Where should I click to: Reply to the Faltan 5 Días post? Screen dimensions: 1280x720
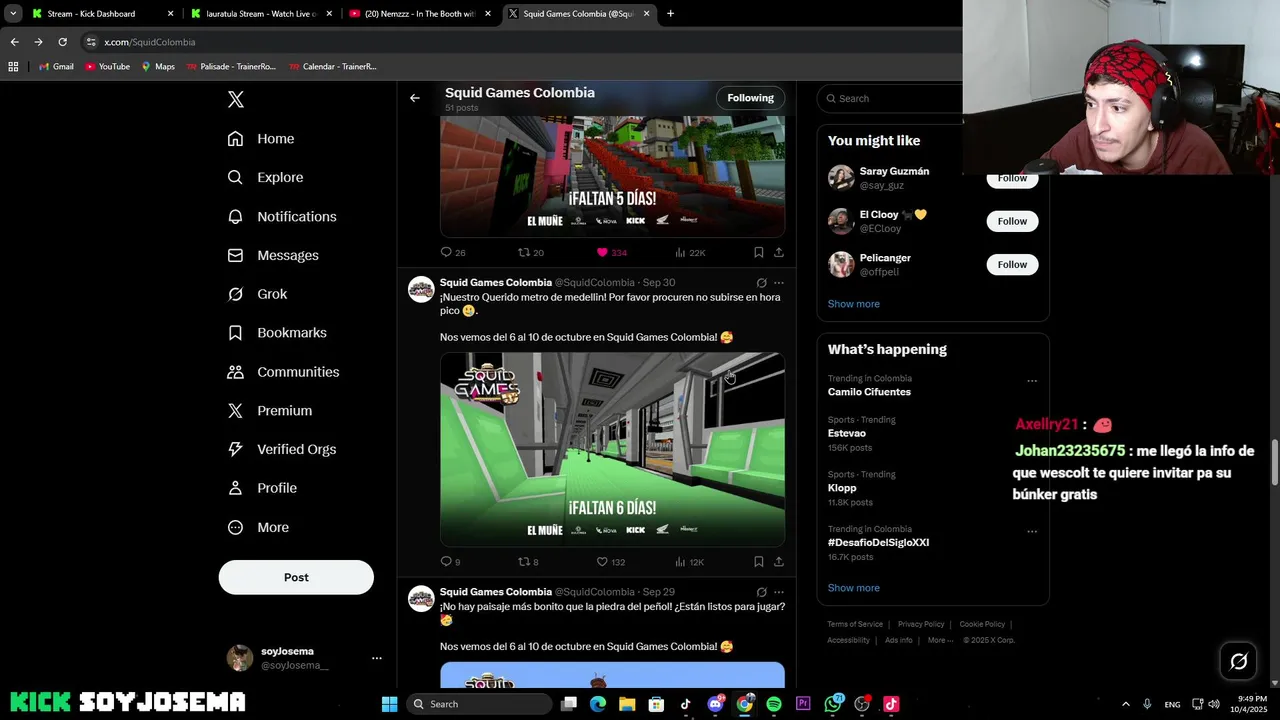[453, 252]
